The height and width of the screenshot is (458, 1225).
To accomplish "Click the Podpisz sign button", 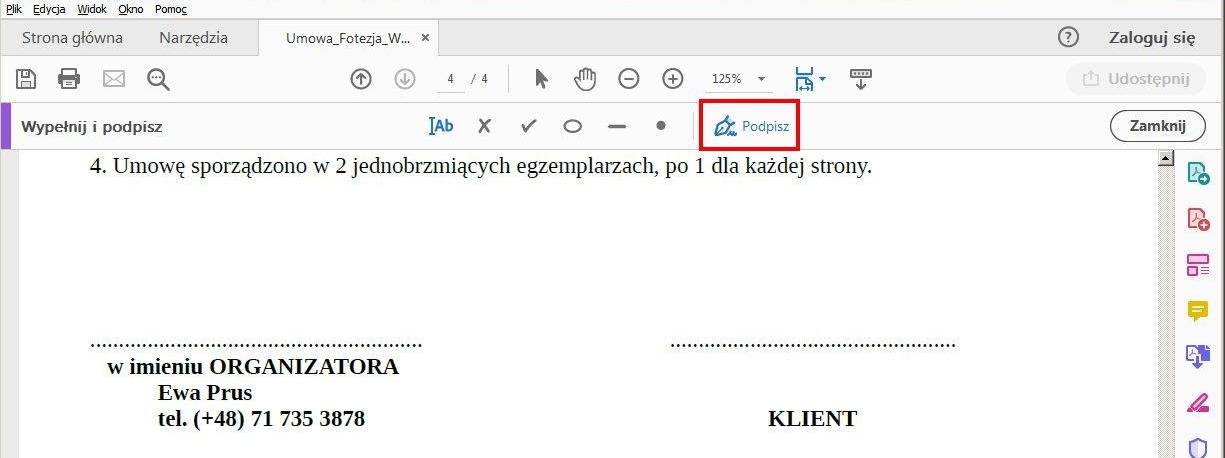I will click(x=749, y=127).
